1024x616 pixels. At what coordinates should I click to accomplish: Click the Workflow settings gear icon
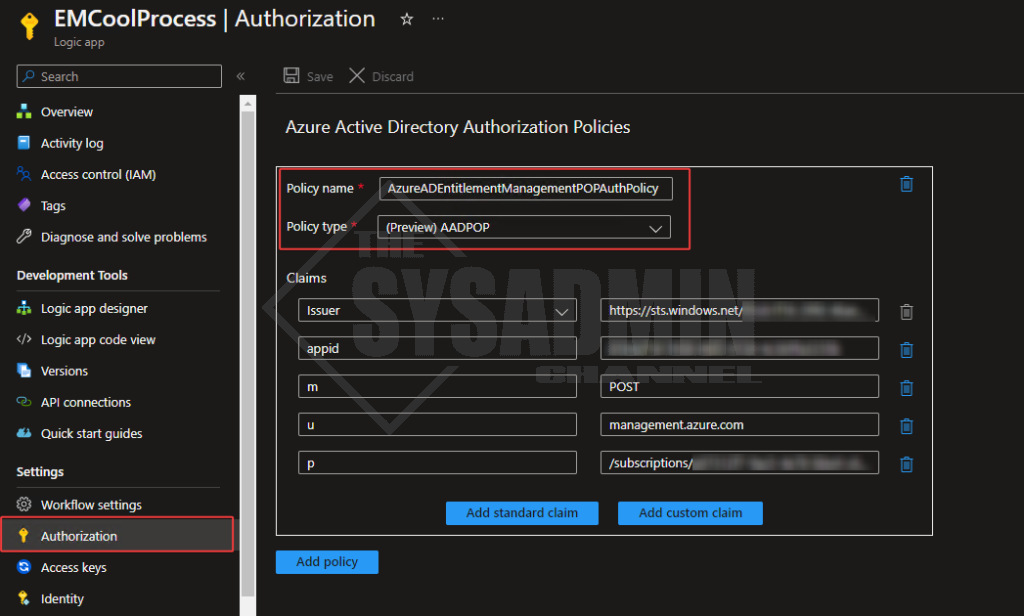tap(24, 504)
